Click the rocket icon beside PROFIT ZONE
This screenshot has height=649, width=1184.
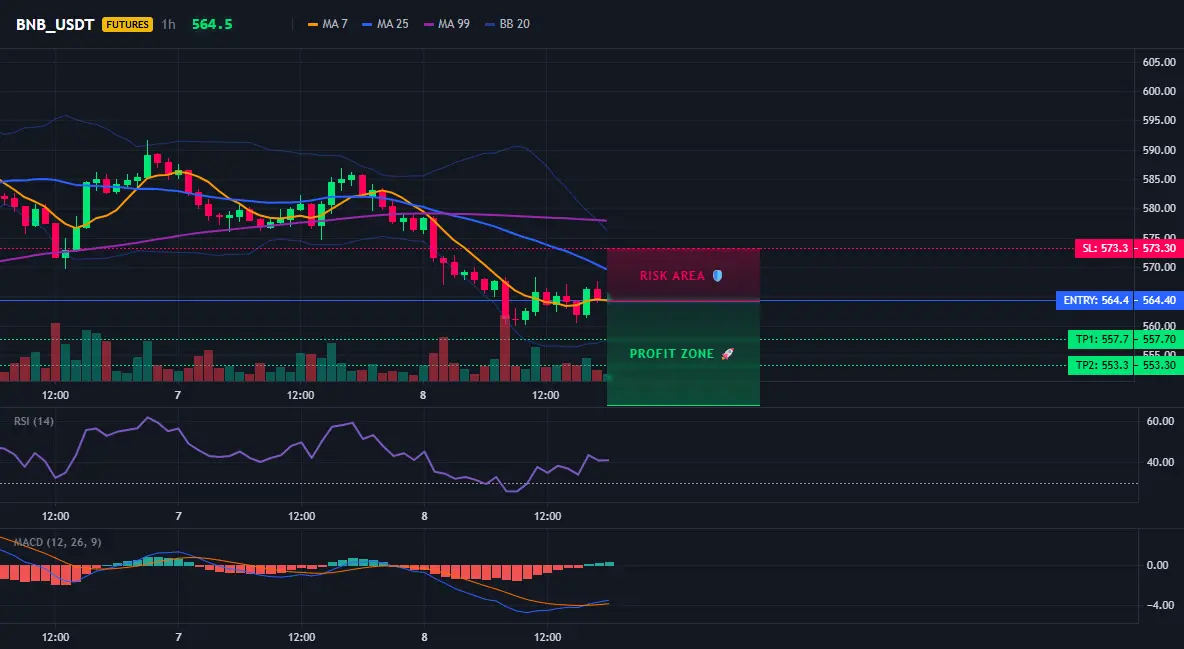click(x=727, y=354)
